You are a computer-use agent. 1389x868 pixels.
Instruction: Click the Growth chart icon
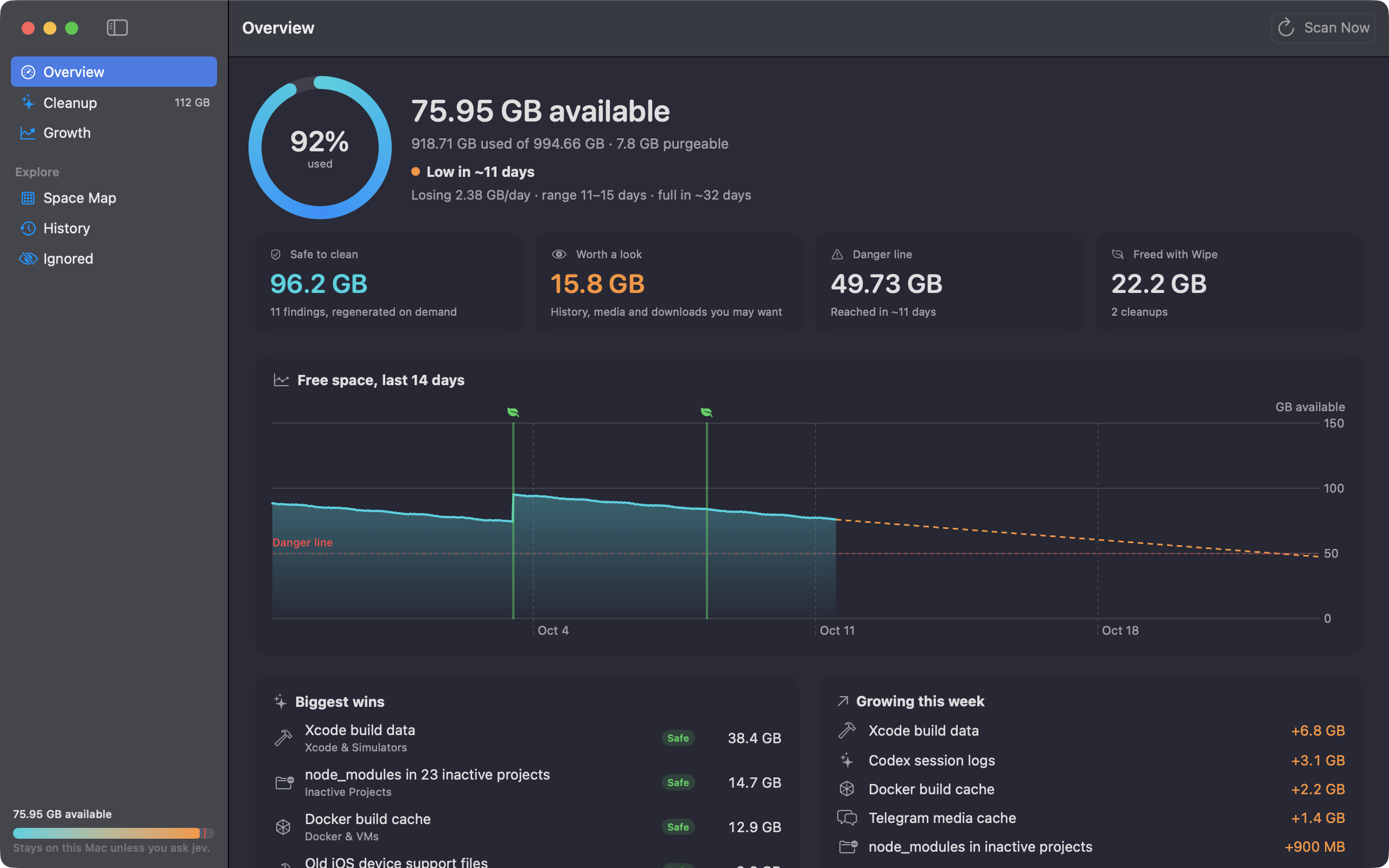pos(28,132)
